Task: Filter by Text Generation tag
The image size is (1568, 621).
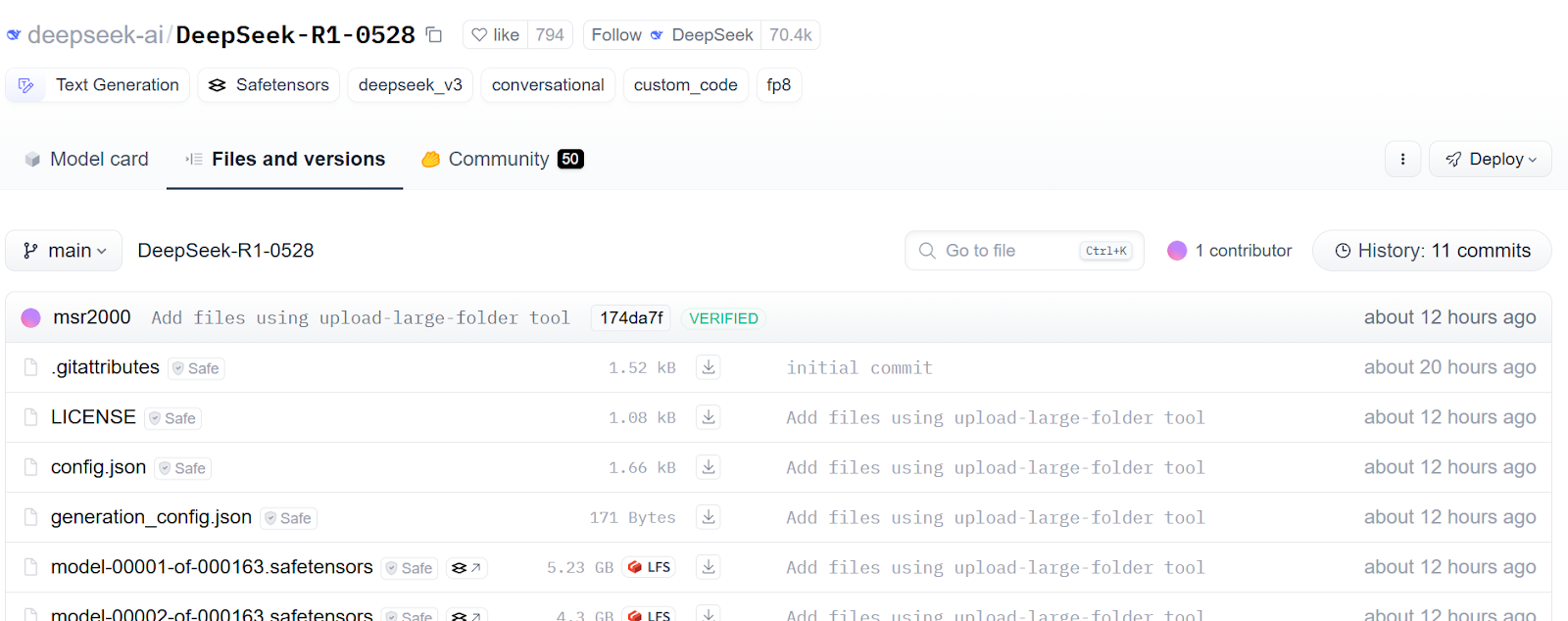Action: [98, 85]
